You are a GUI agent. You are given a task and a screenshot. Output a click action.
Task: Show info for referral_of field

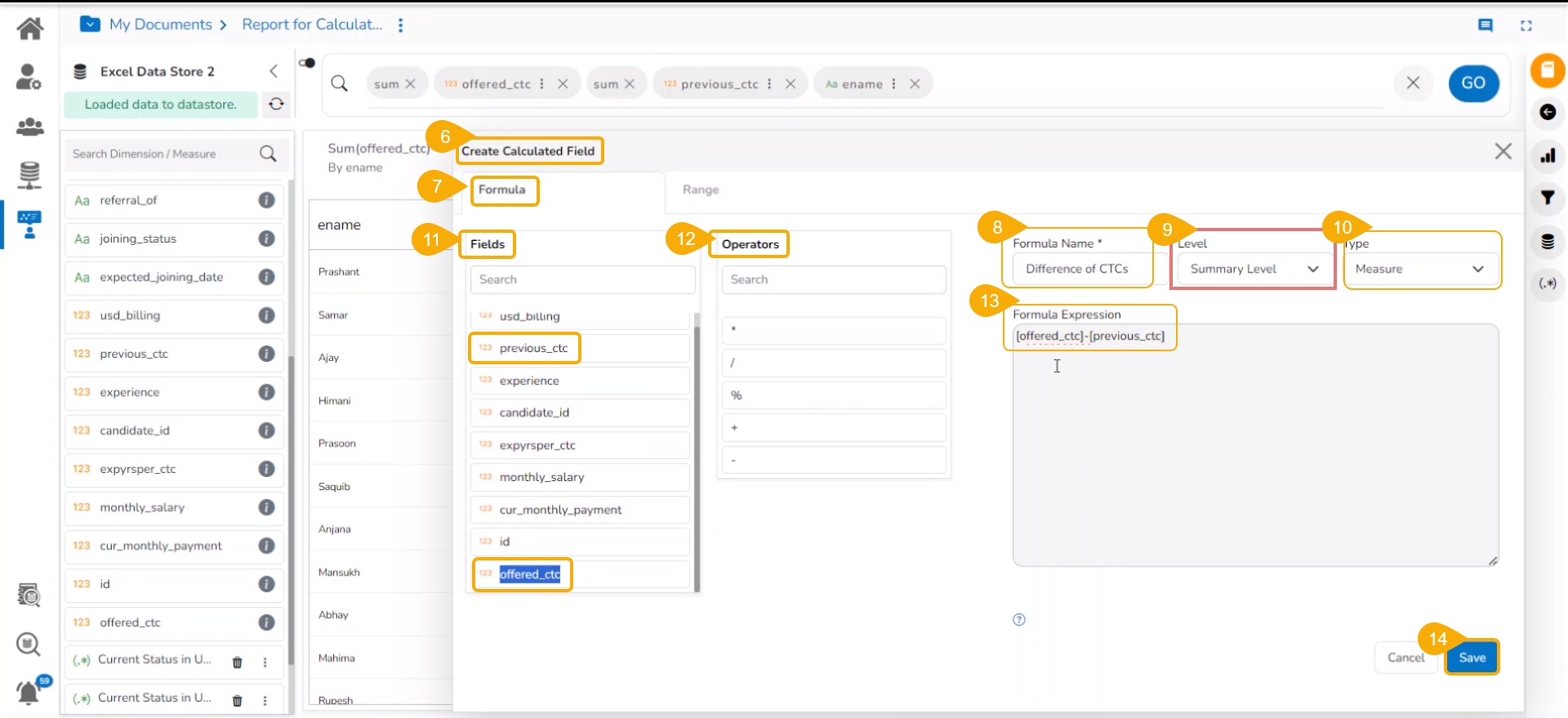(266, 200)
